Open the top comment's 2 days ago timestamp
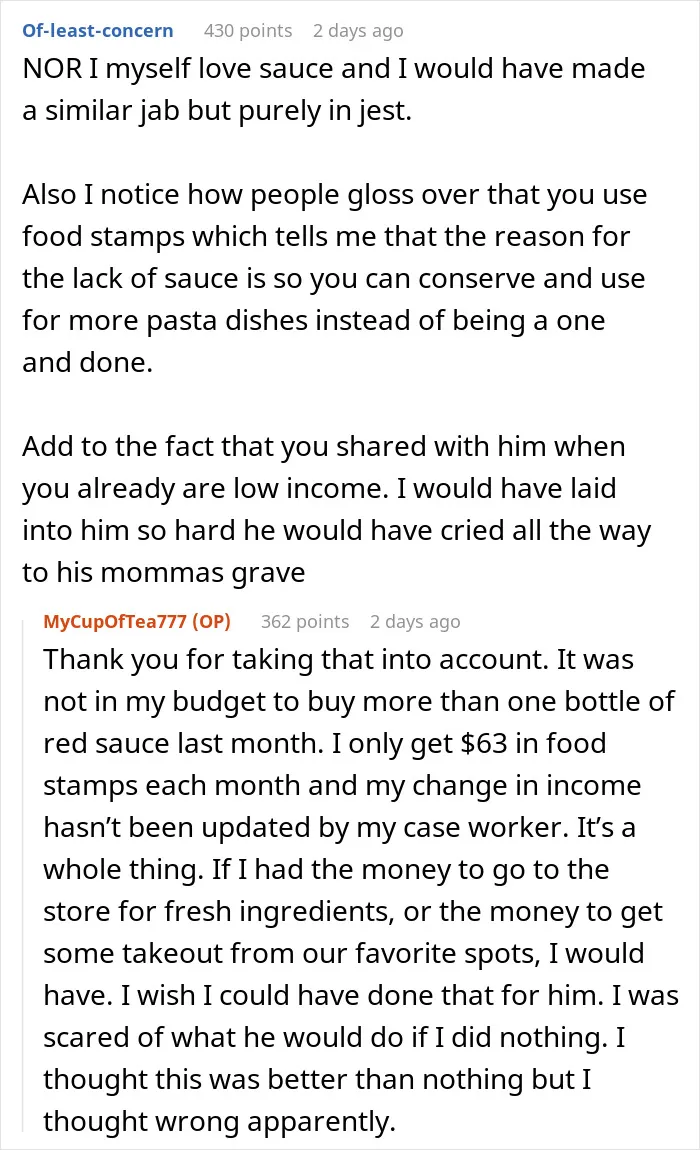The height and width of the screenshot is (1150, 700). [x=358, y=31]
